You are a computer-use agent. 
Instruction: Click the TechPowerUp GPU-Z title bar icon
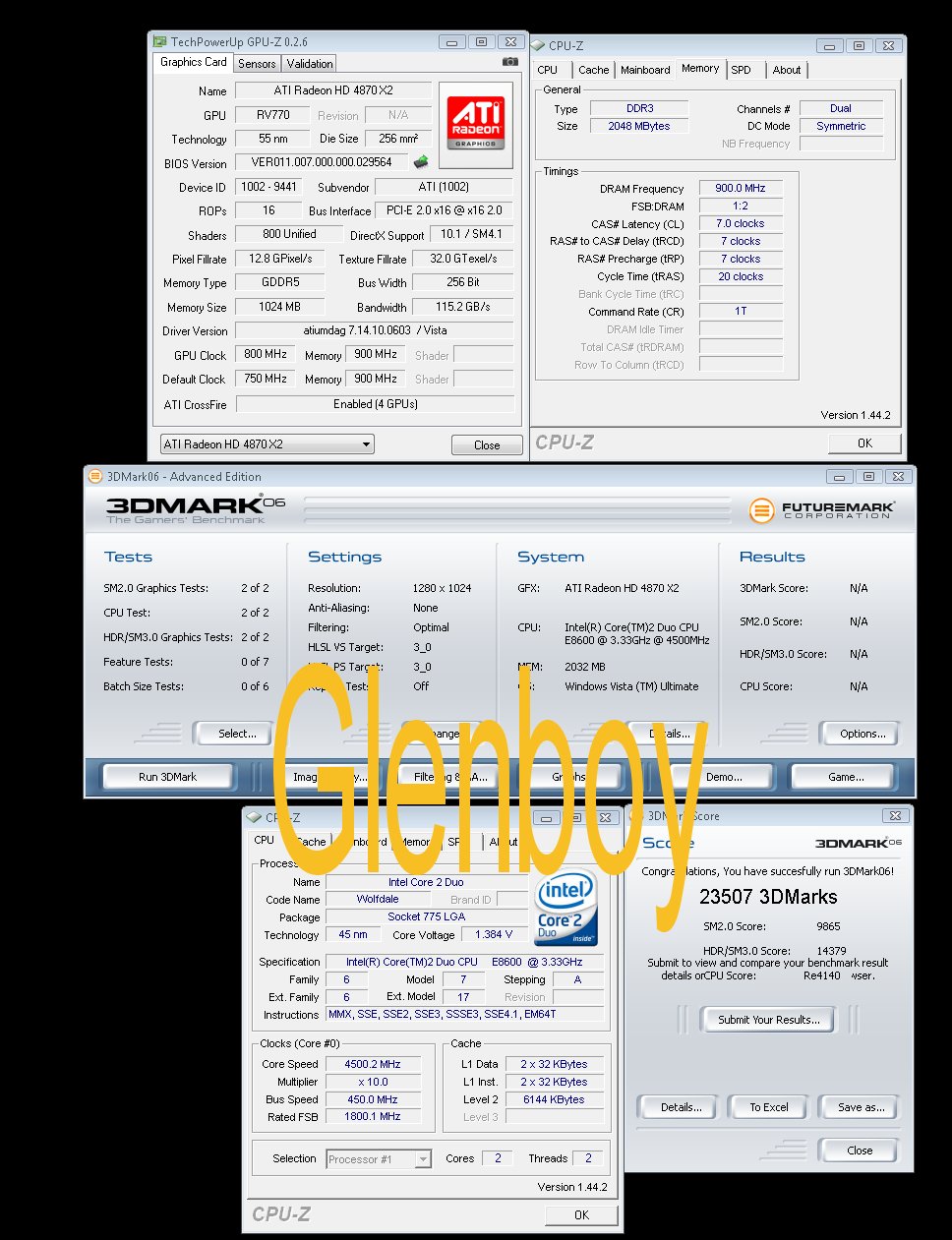tap(159, 41)
